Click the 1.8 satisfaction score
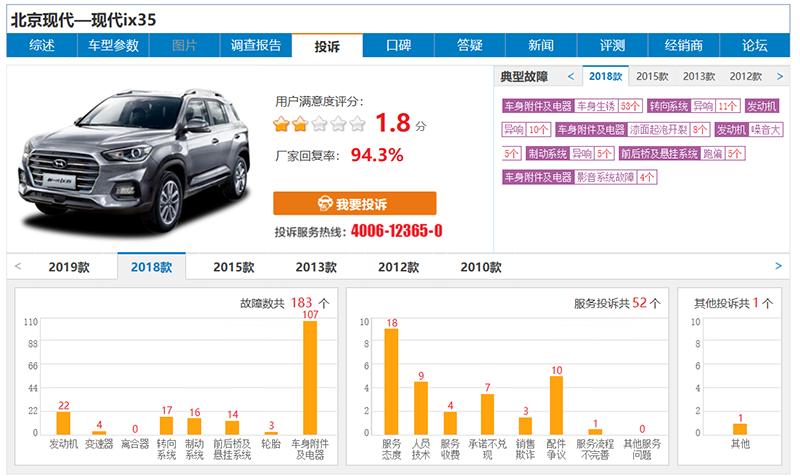Screen dimensions: 800x476 click(x=393, y=123)
